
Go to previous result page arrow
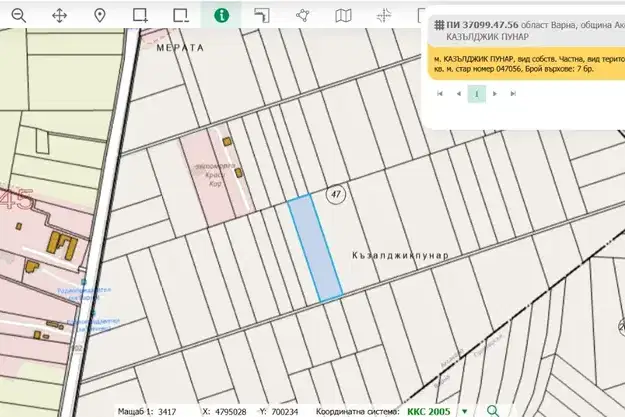pos(458,94)
